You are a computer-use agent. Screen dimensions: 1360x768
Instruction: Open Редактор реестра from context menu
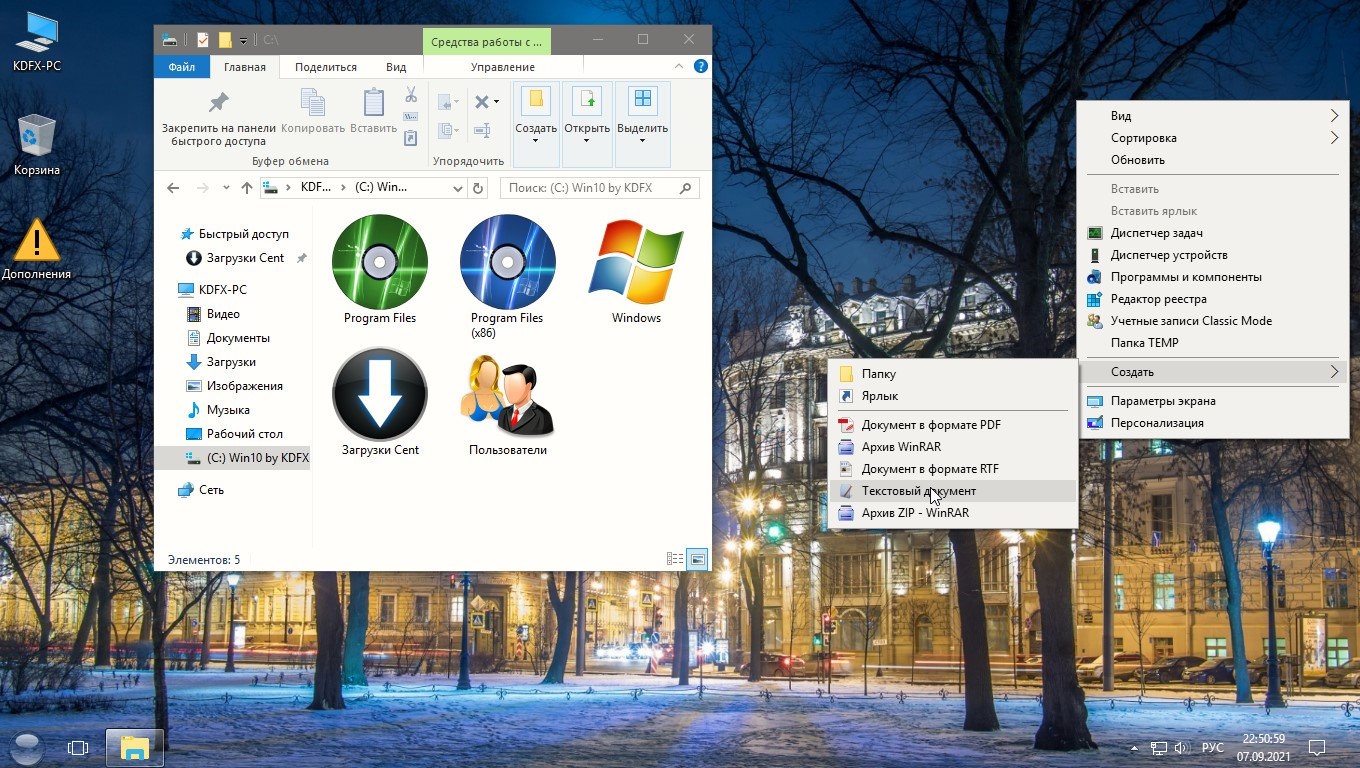1213,299
